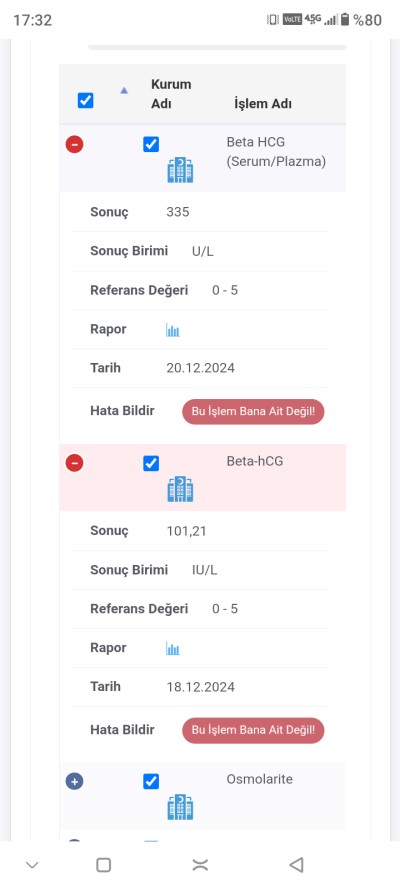The image size is (400, 888).
Task: Open the report chart icon for Beta-hCG
Action: 173,648
